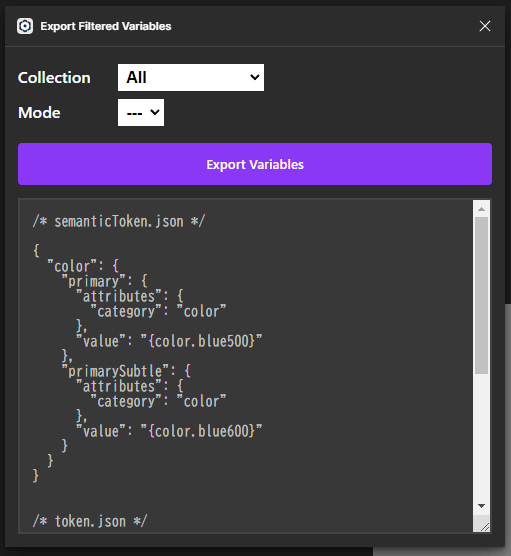
Task: Click the scrollbar down arrow in output area
Action: point(481,506)
